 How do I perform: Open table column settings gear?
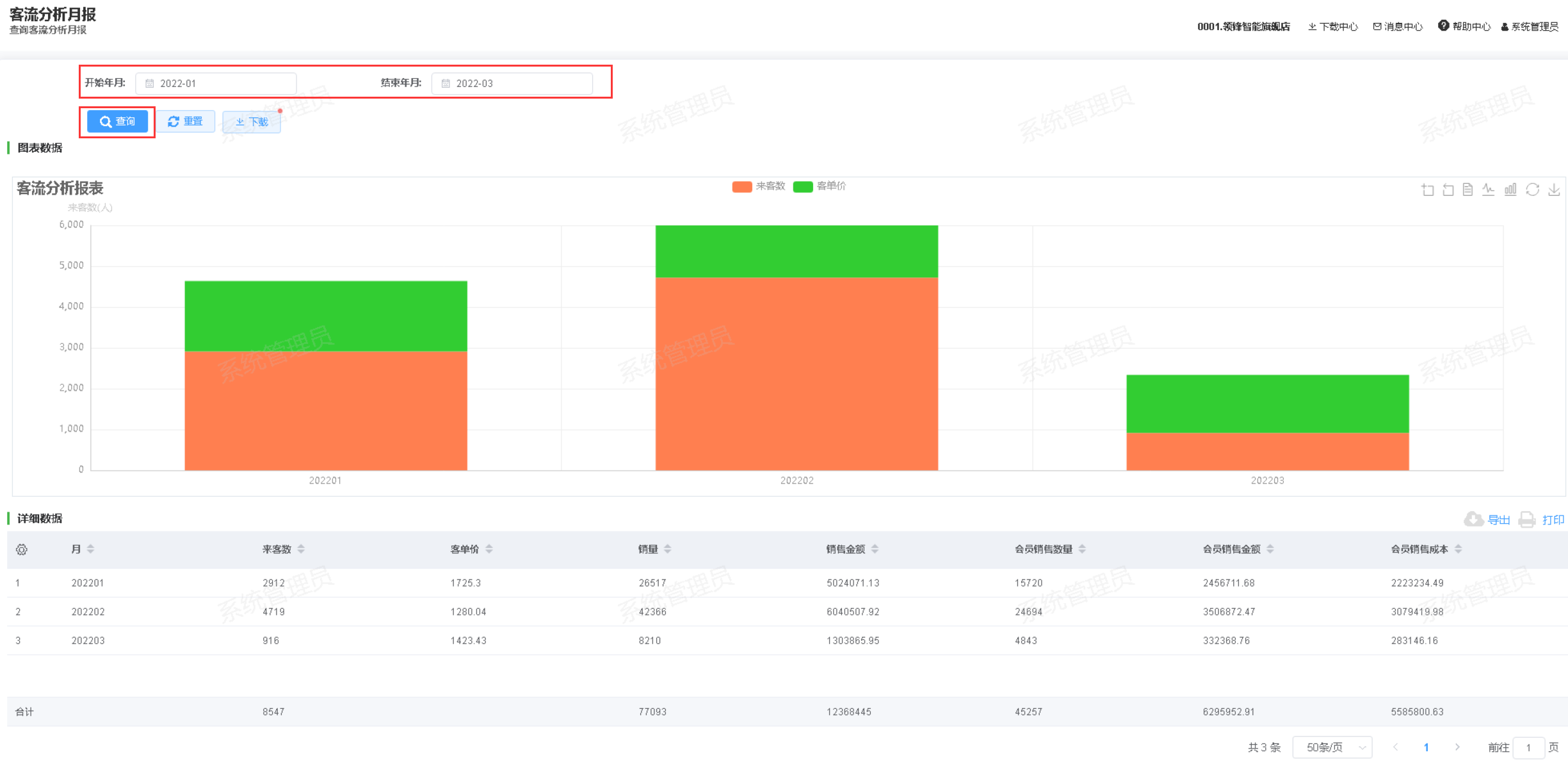pyautogui.click(x=22, y=549)
